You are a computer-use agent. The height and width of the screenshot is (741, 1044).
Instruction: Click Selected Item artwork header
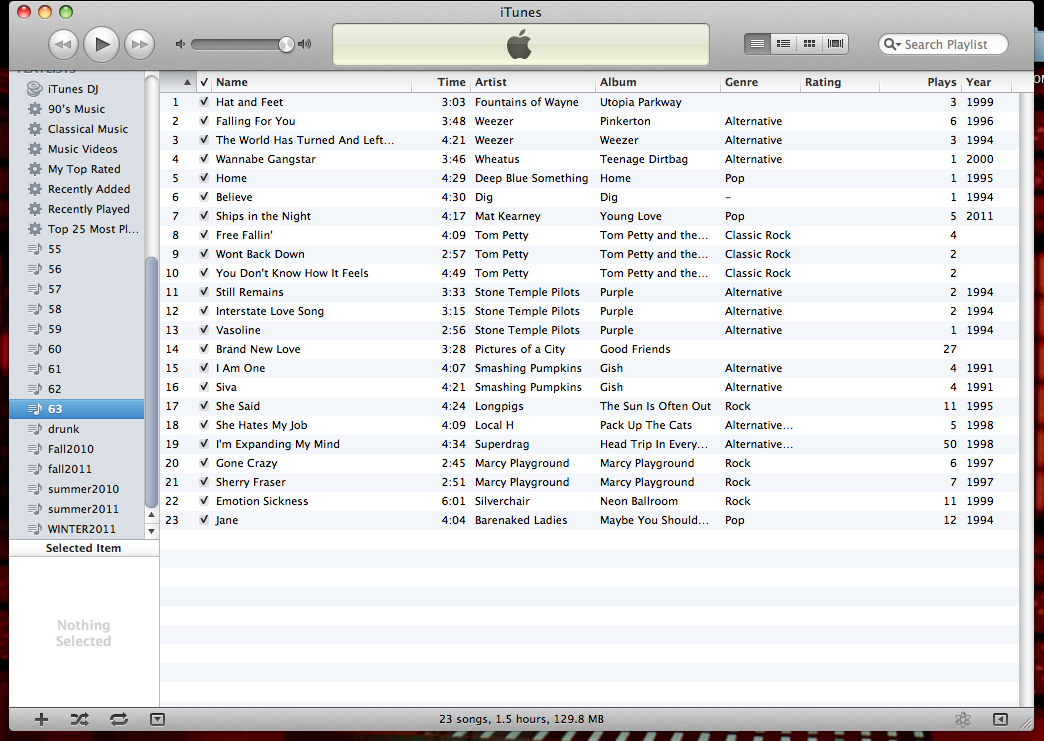(x=84, y=548)
